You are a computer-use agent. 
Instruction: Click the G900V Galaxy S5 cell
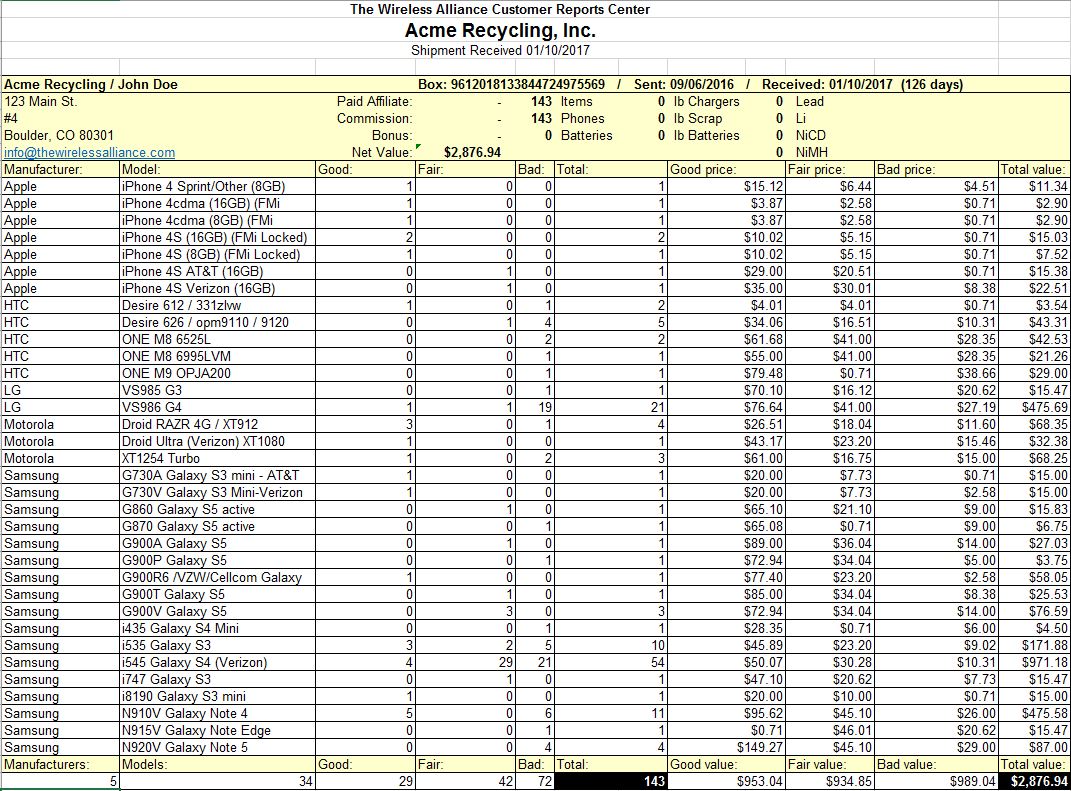[217, 611]
